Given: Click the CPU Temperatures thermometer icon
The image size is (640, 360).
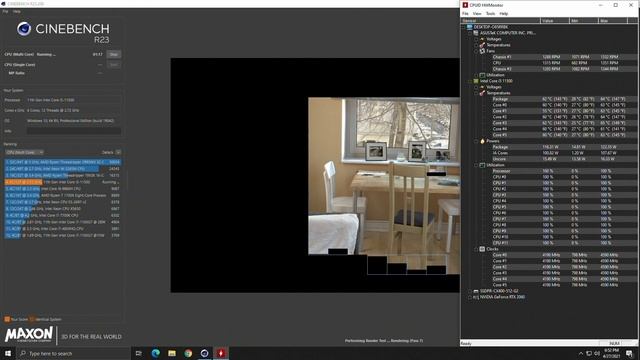Looking at the screenshot, I should click(x=482, y=93).
